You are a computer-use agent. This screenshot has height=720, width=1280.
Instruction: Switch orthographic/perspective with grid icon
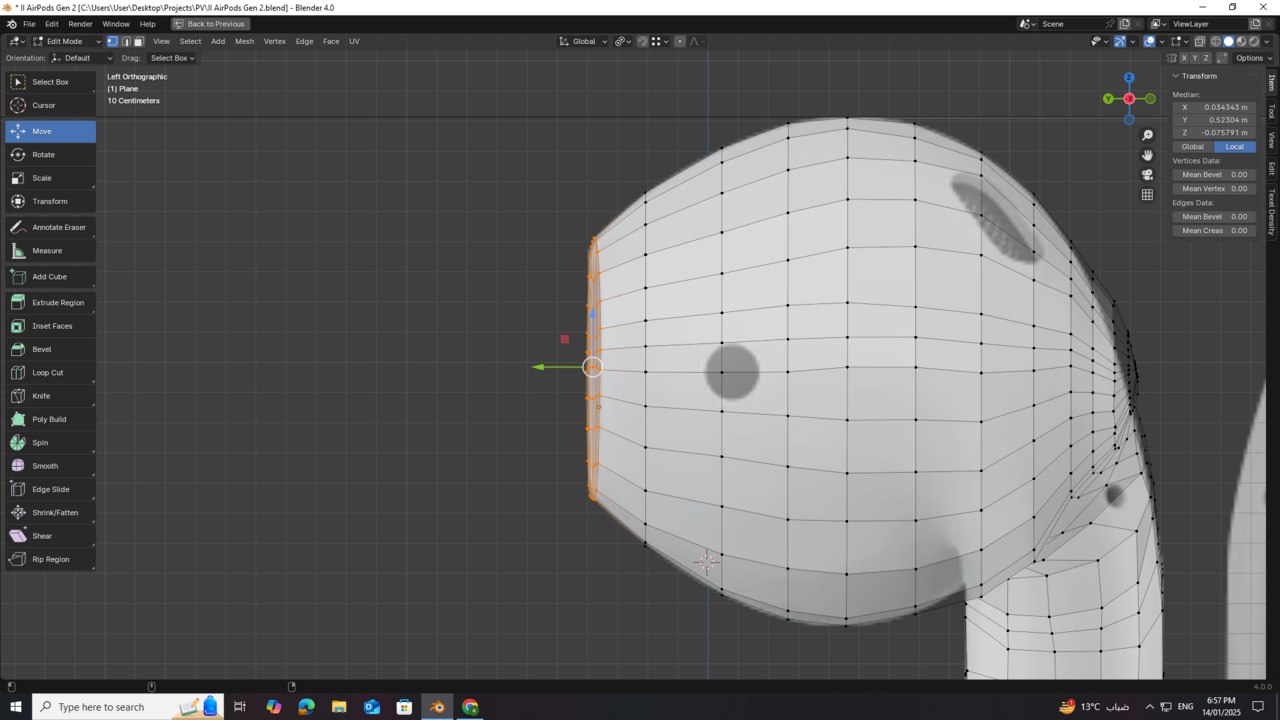coord(1147,195)
